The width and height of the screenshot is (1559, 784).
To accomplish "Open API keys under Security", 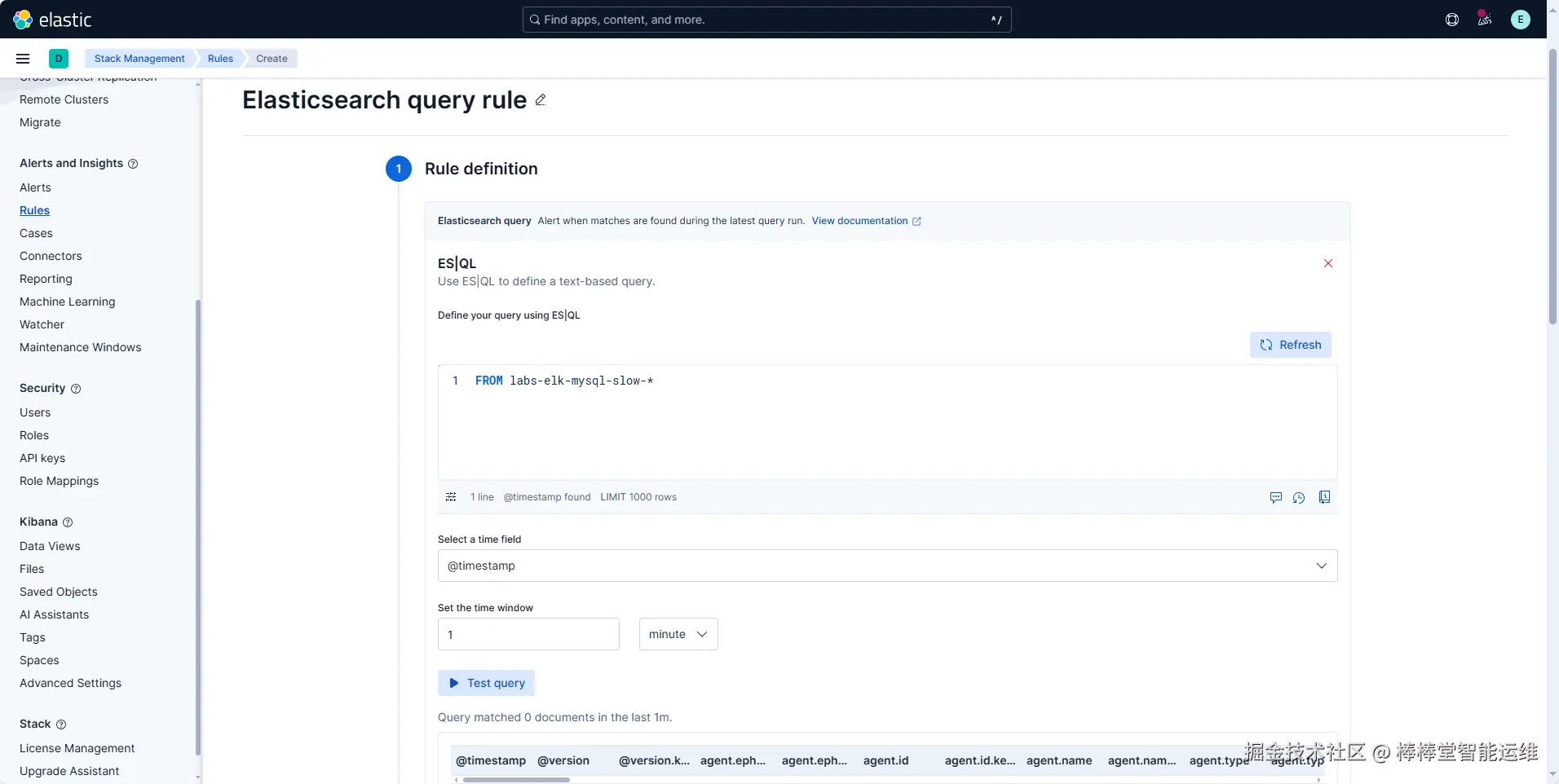I will coord(42,458).
